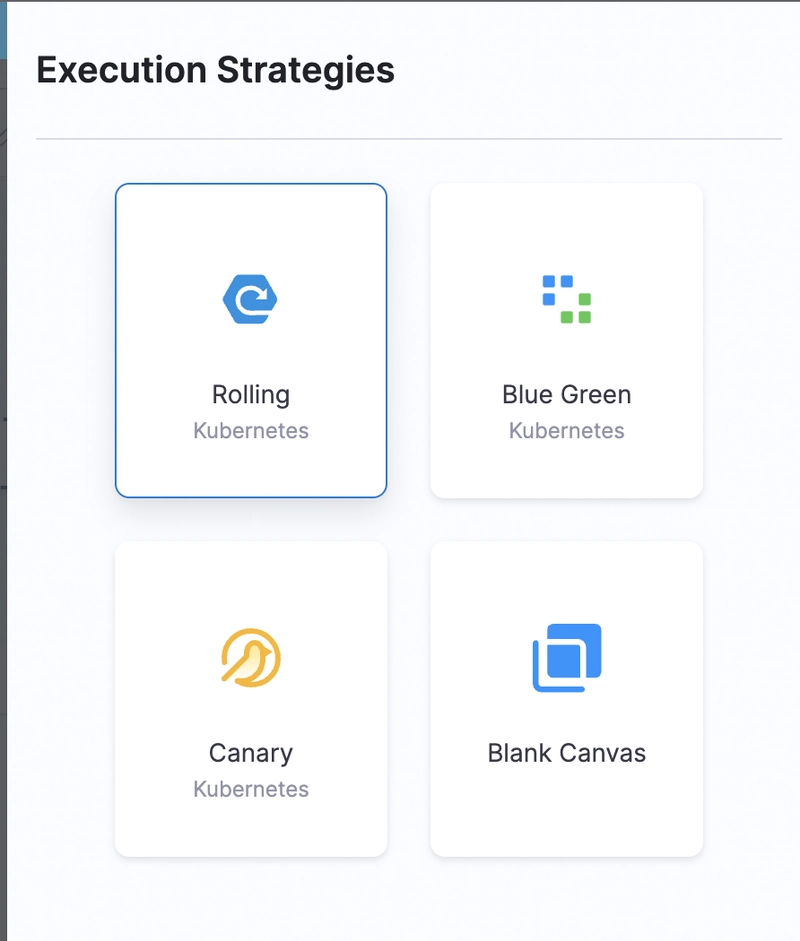Click the curved arrow inside Rolling icon
The height and width of the screenshot is (941, 800).
tap(251, 300)
